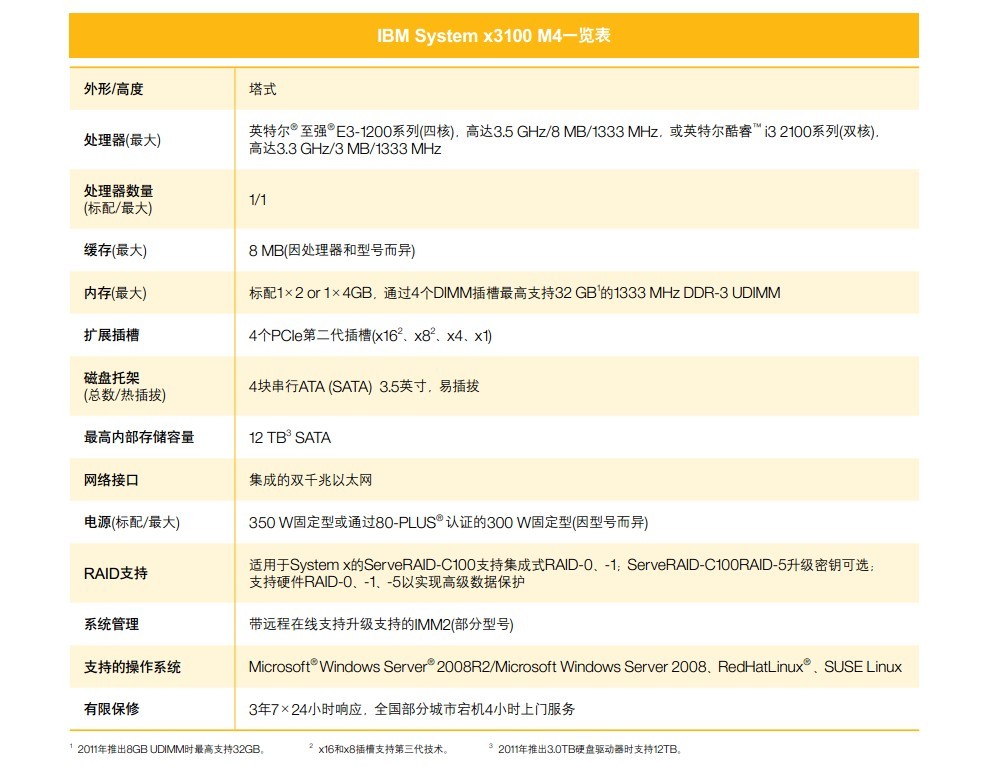The image size is (989, 767).
Task: Click the '塔式' value cell
Action: [x=262, y=89]
